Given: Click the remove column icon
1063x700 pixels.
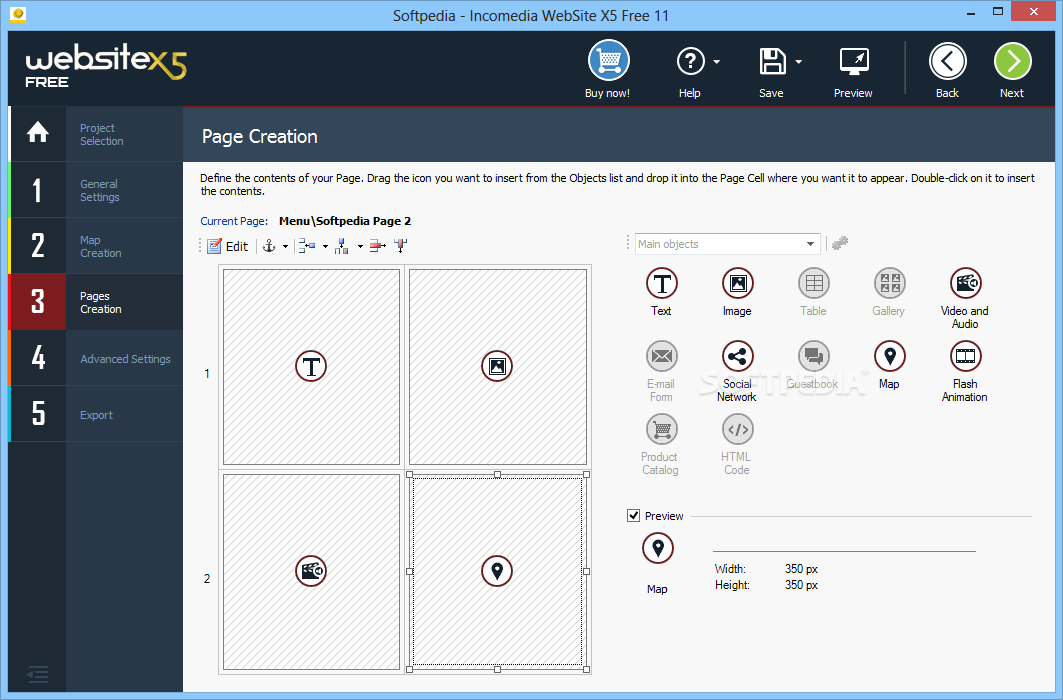Looking at the screenshot, I should pos(401,246).
